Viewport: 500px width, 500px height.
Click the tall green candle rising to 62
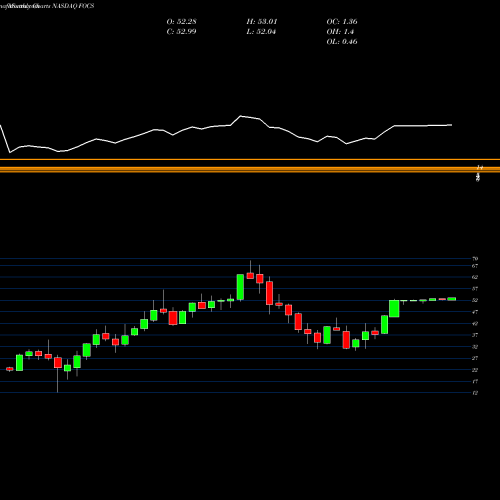pos(240,287)
